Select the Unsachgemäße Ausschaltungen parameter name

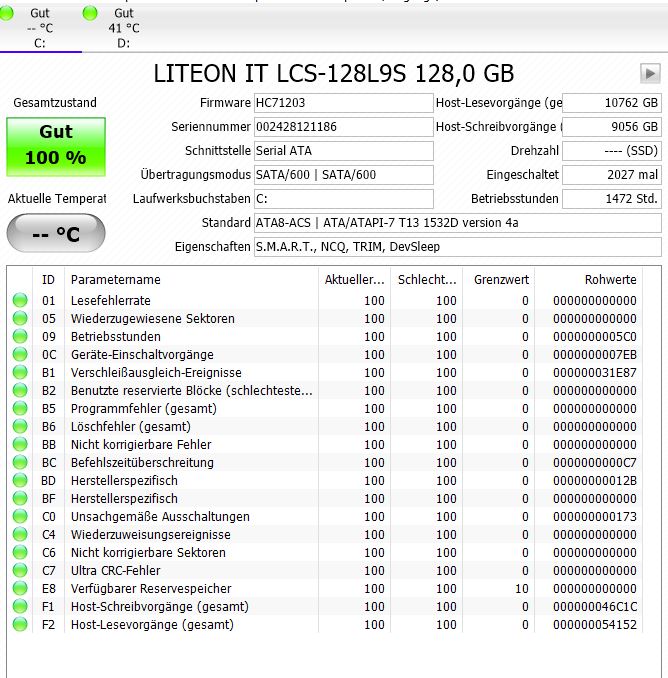tap(160, 517)
